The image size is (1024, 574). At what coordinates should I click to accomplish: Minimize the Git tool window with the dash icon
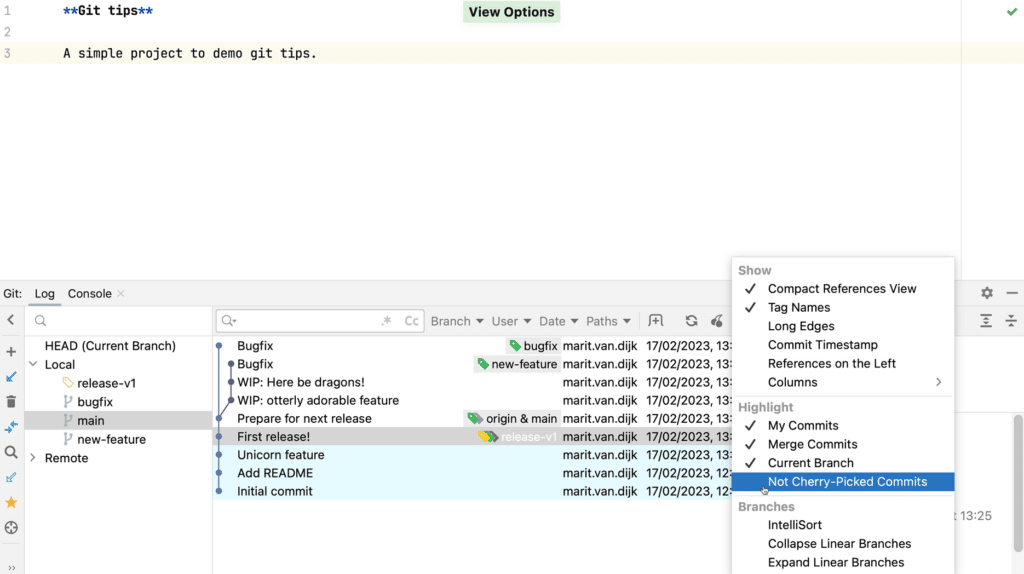point(1012,293)
